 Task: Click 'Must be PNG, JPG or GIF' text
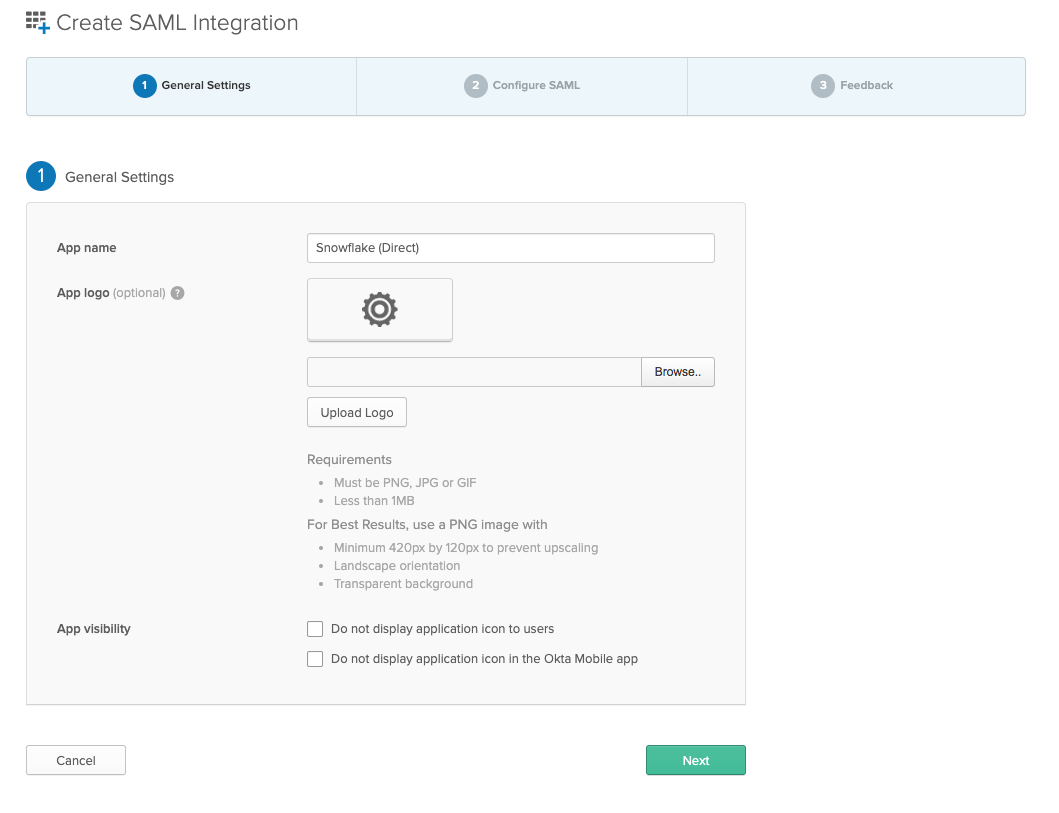tap(405, 483)
